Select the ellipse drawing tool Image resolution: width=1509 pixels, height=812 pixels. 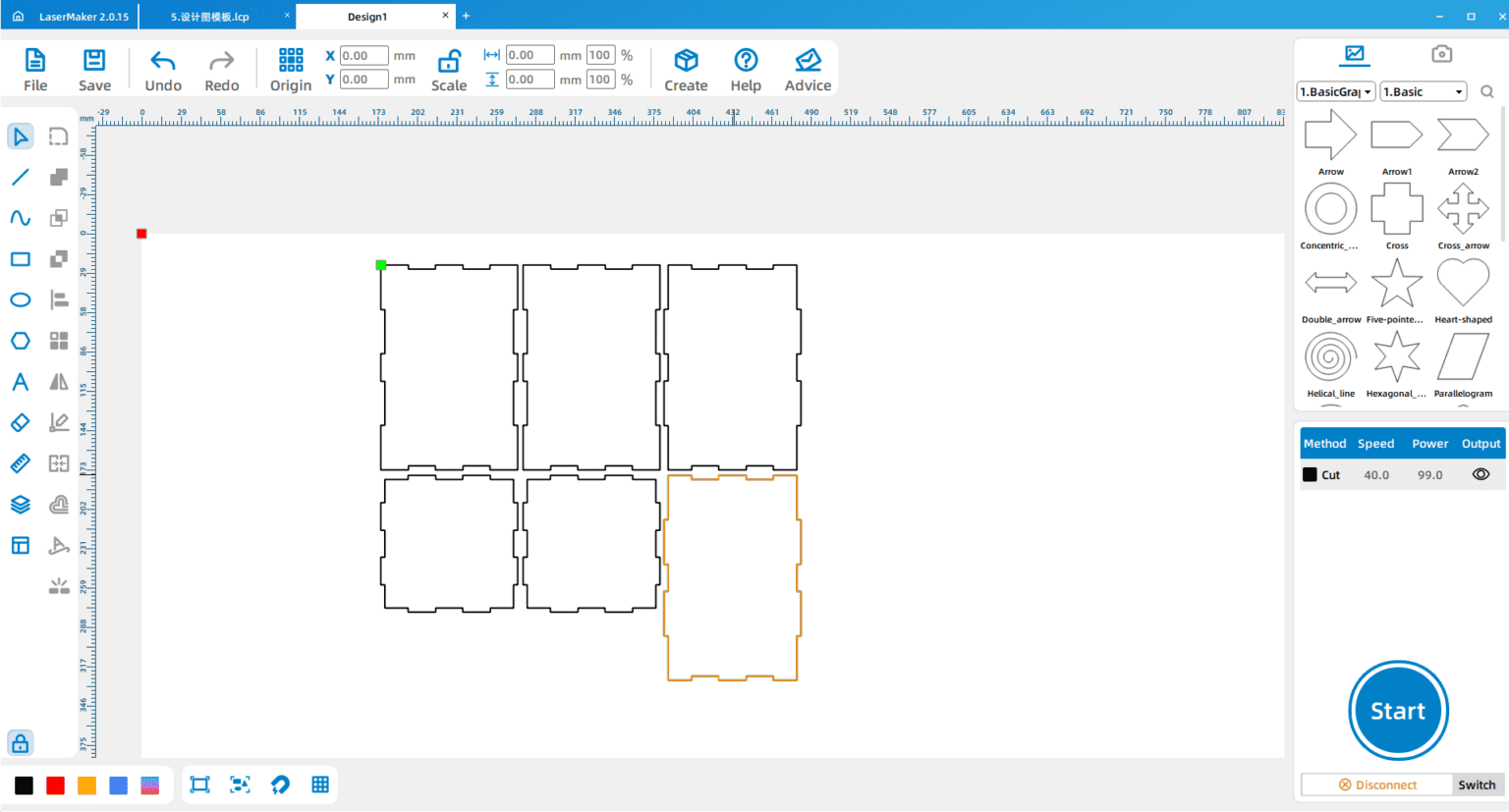pyautogui.click(x=21, y=300)
